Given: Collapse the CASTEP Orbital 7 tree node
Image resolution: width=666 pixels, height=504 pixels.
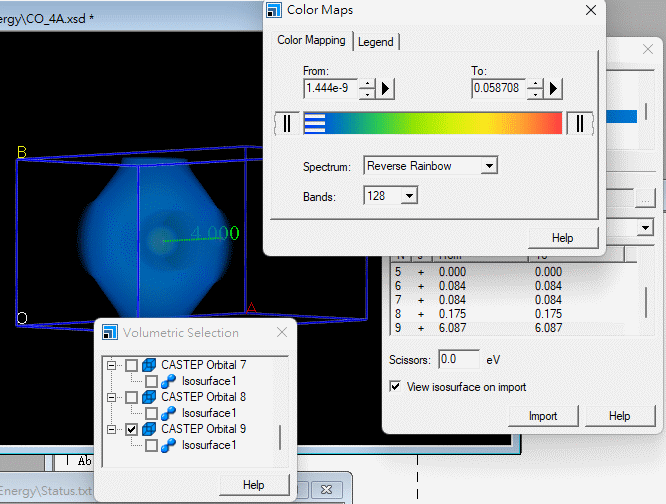Looking at the screenshot, I should (x=112, y=365).
